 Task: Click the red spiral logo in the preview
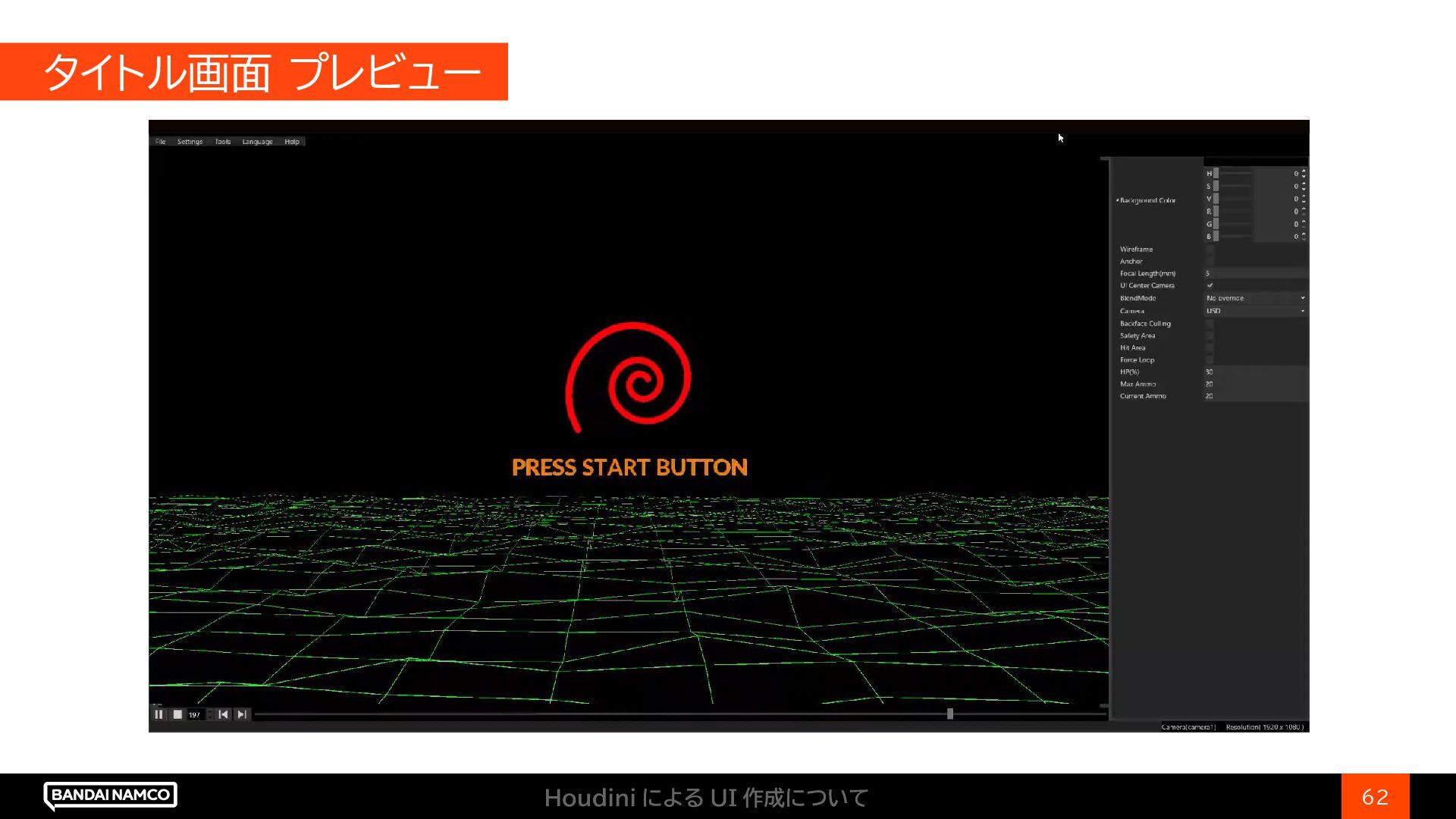coord(629,376)
